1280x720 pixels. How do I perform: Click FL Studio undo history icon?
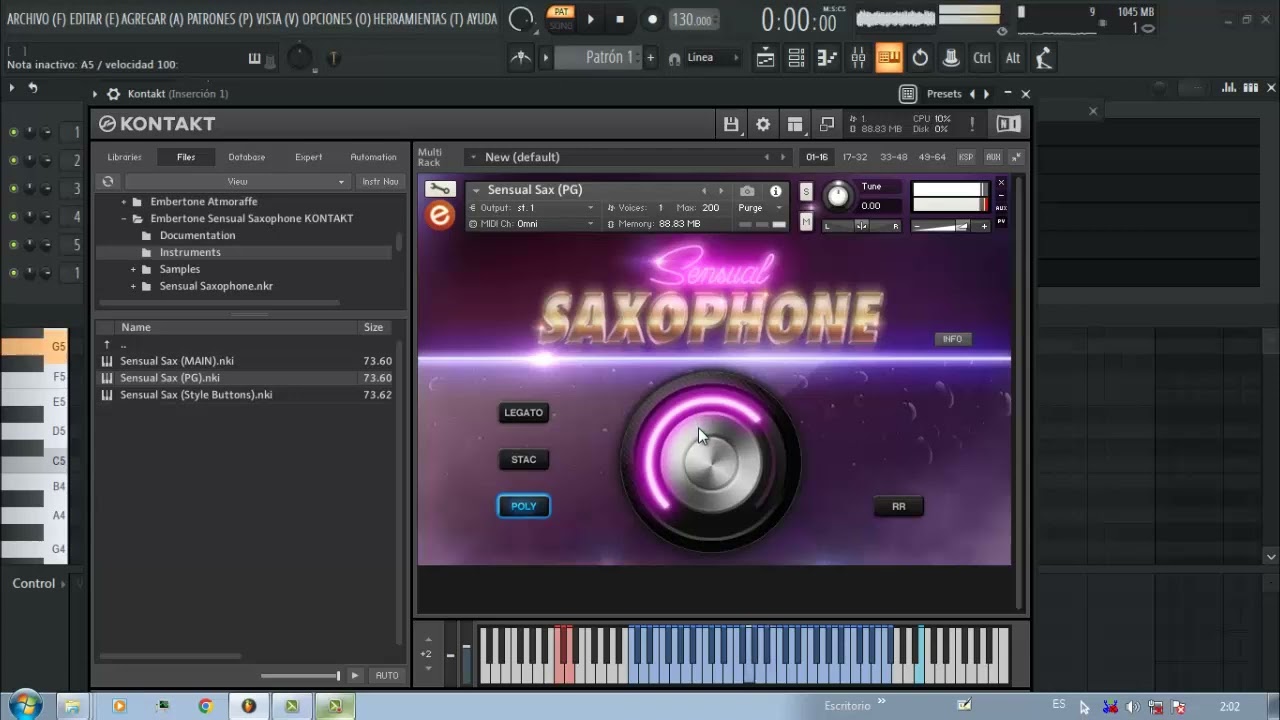(920, 58)
